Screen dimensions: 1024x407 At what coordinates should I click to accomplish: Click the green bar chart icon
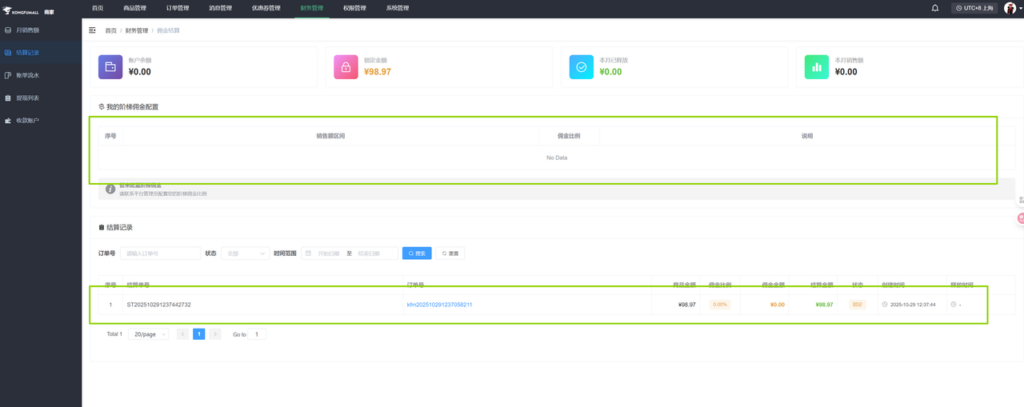coord(816,67)
